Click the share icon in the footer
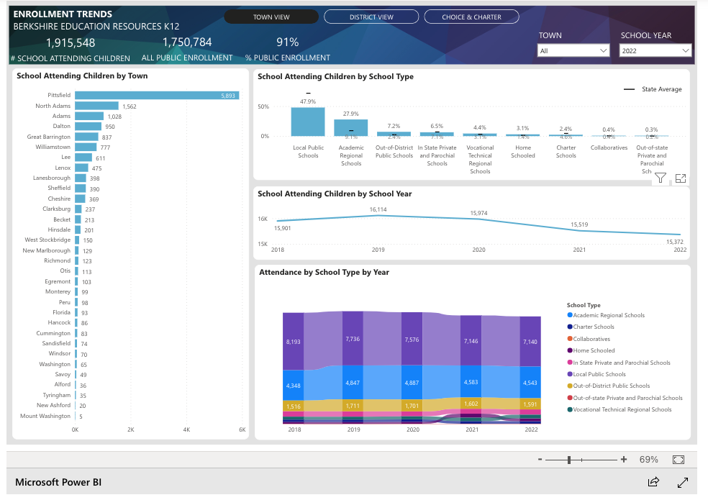This screenshot has height=500, width=708. 653,482
